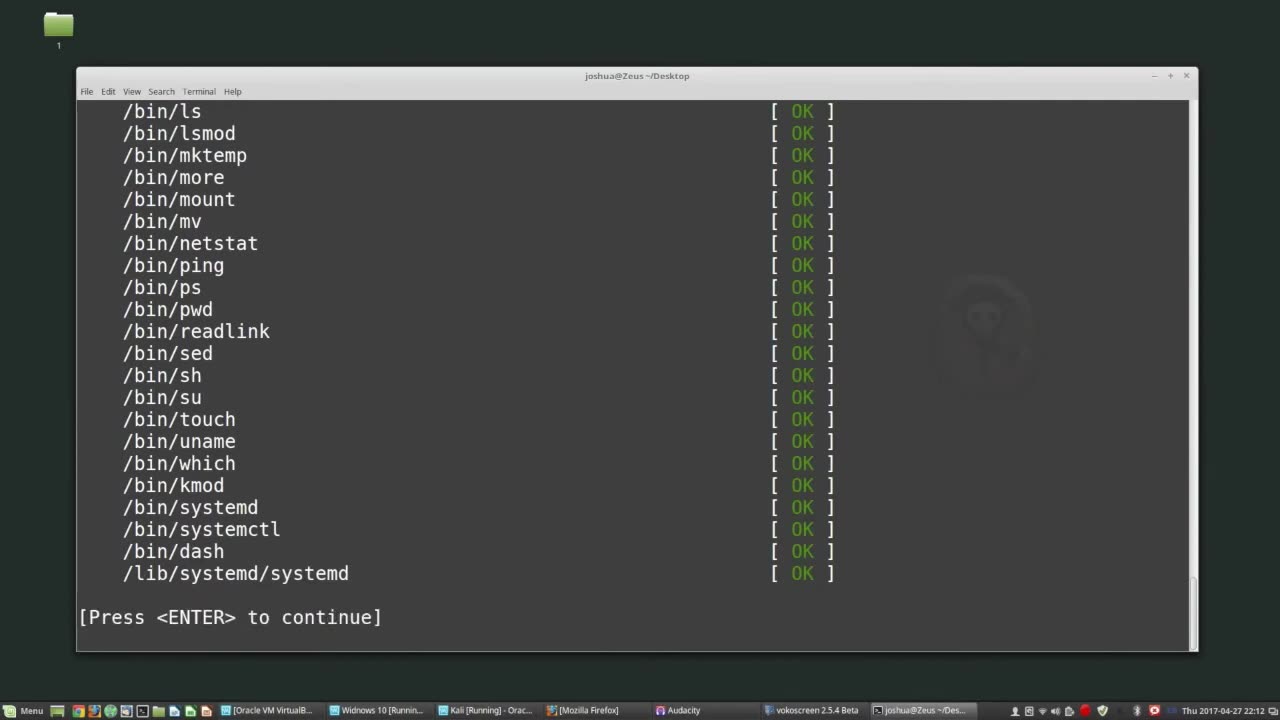This screenshot has height=720, width=1280.
Task: Open the update manager shield icon
Action: [x=1102, y=710]
